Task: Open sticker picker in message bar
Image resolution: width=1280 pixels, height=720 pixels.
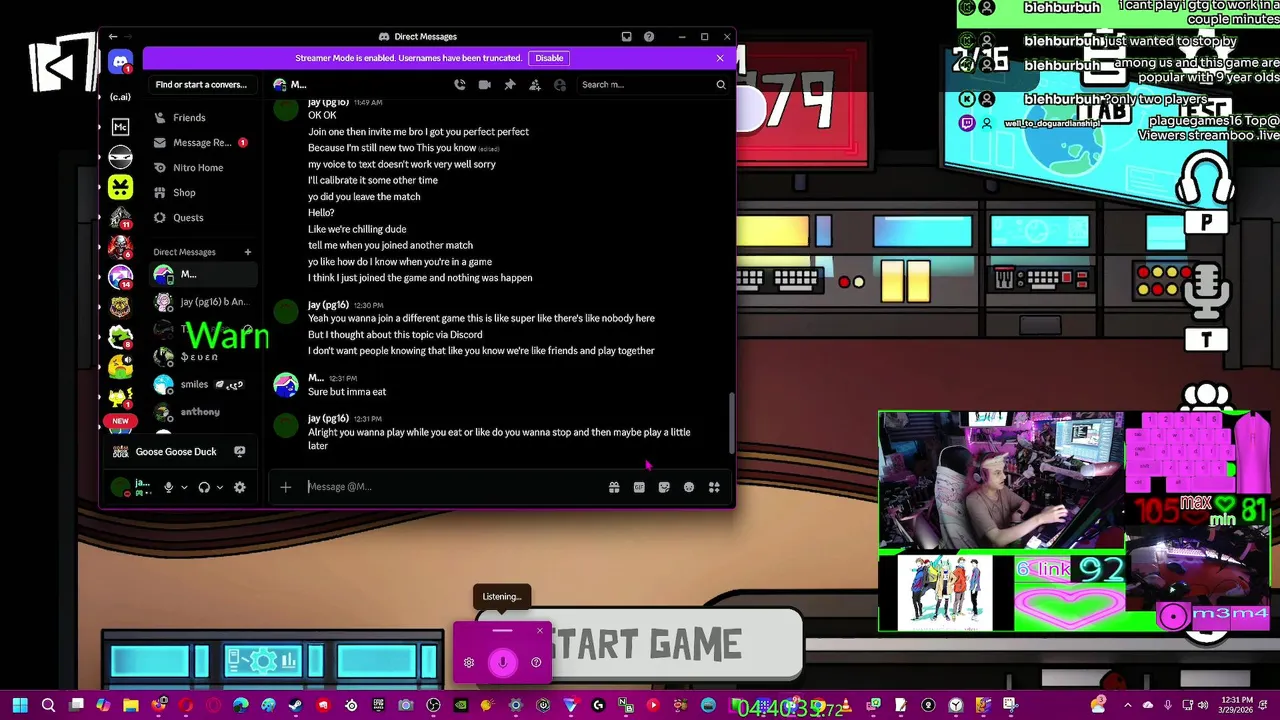Action: pos(664,487)
